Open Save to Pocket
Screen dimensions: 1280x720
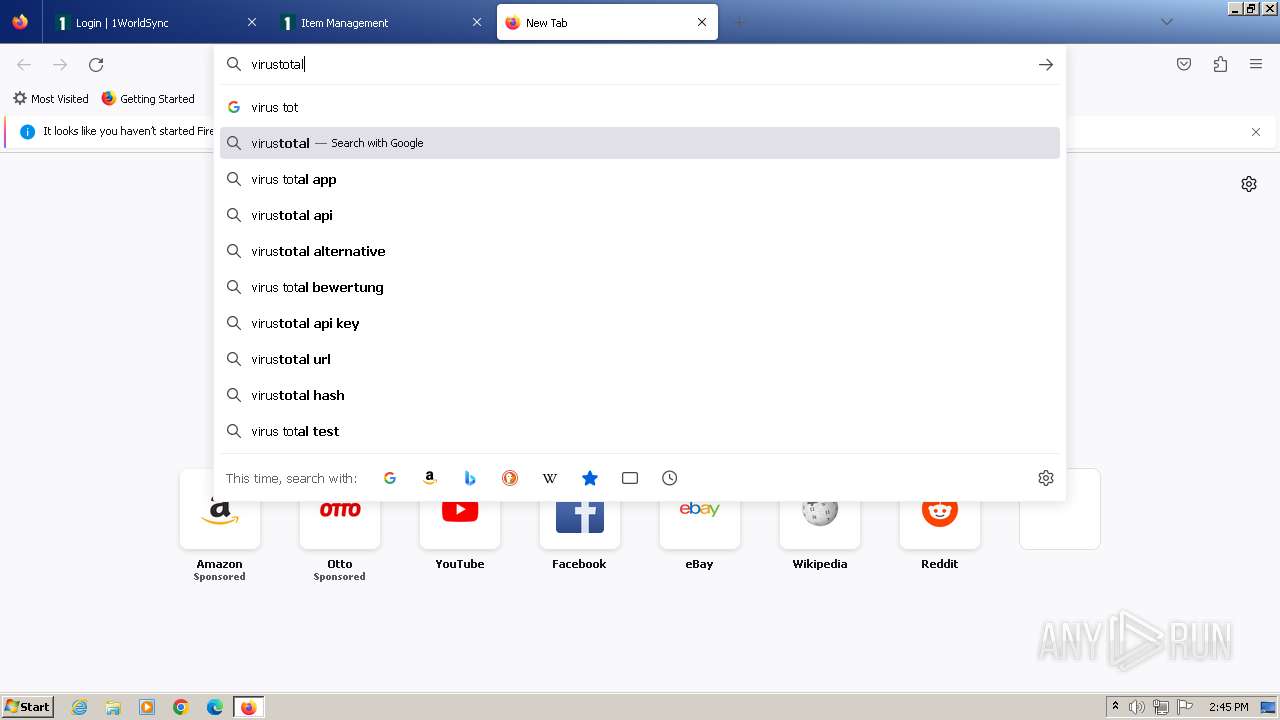[1184, 64]
